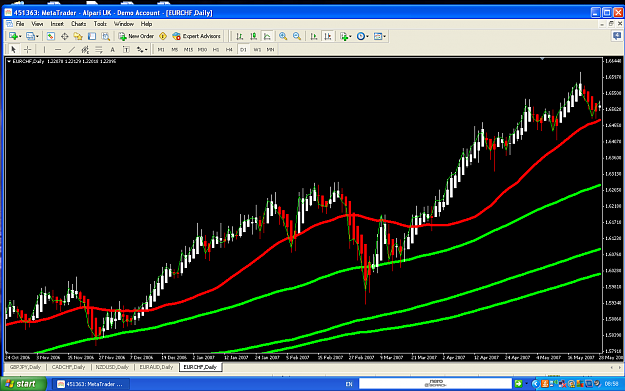Screen dimensions: 625x391
Task: Select the Horizontal Line drawing tool
Action: [x=58, y=49]
